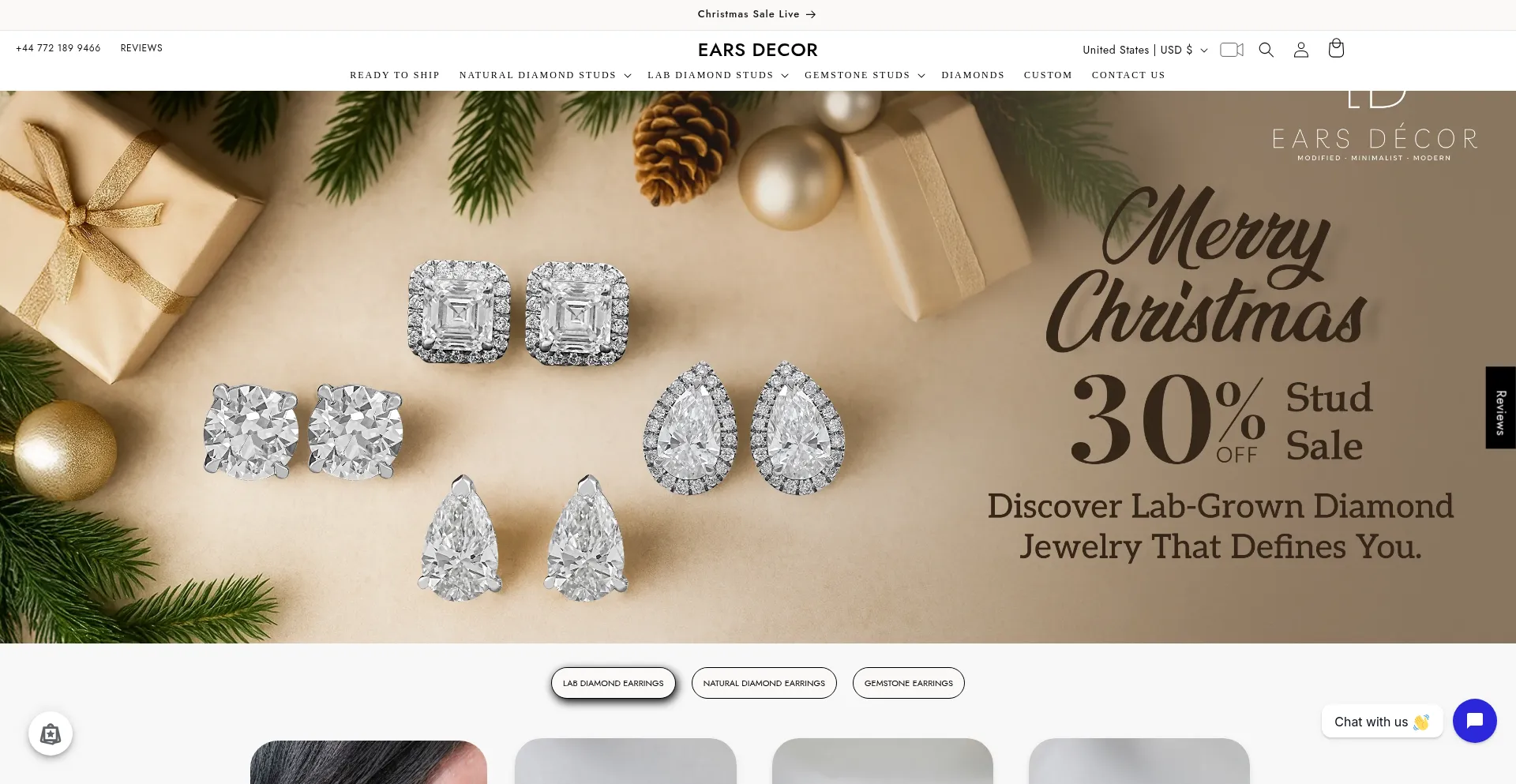Image resolution: width=1516 pixels, height=784 pixels.
Task: Open United States USD currency selector
Action: (x=1145, y=50)
